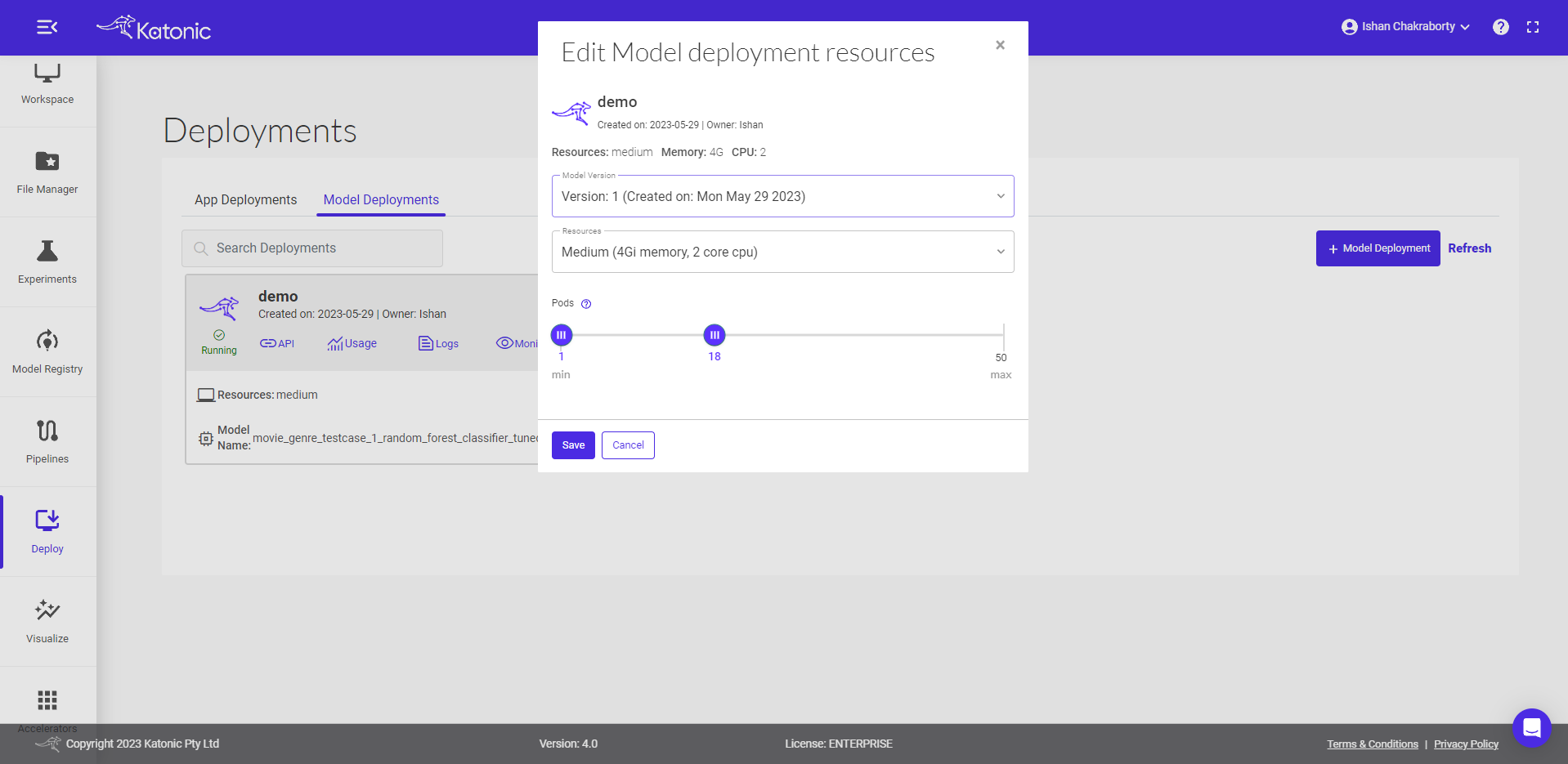Click the Katonic logo in header
The width and height of the screenshot is (1568, 764).
154,29
